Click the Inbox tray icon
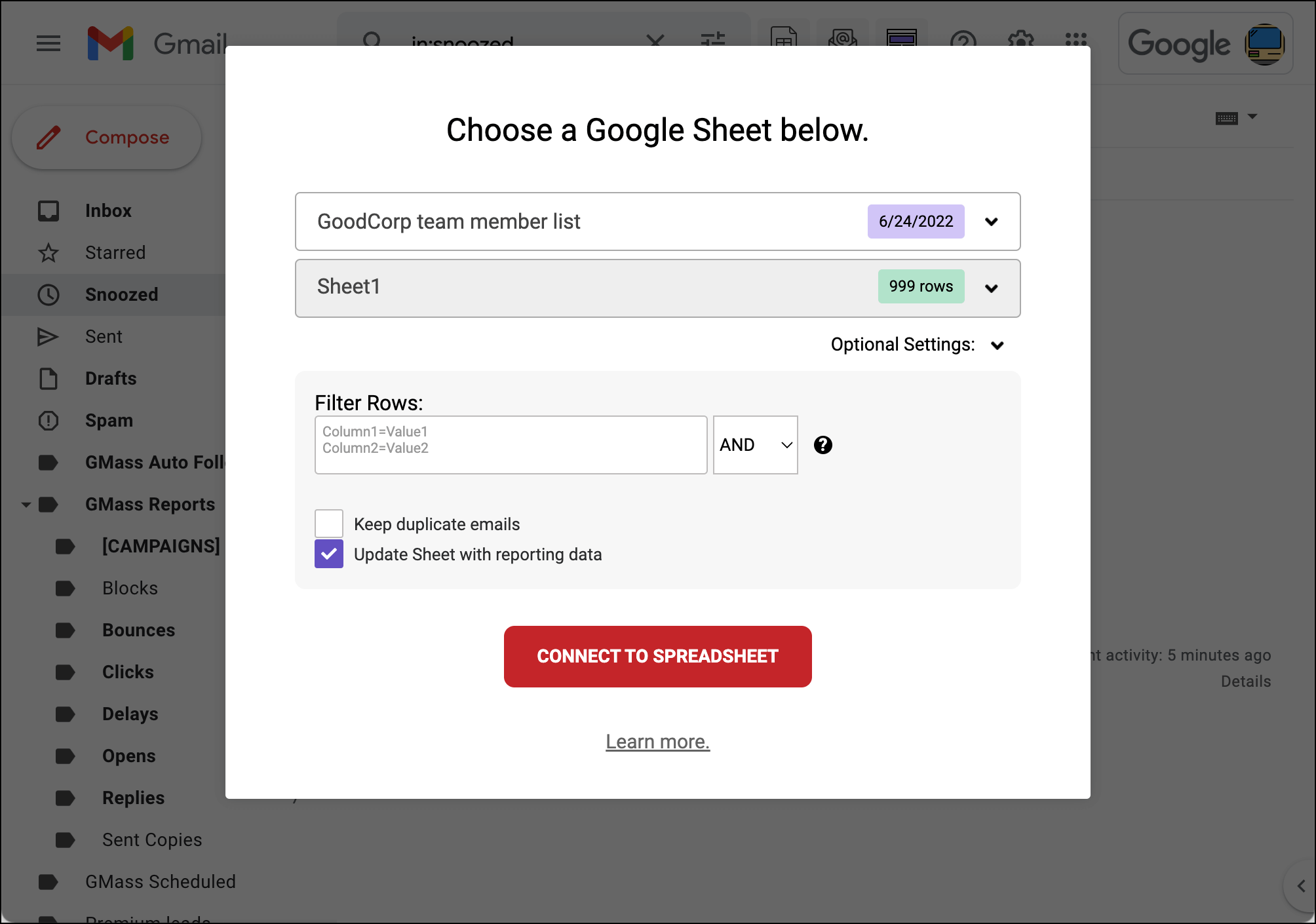 [48, 211]
